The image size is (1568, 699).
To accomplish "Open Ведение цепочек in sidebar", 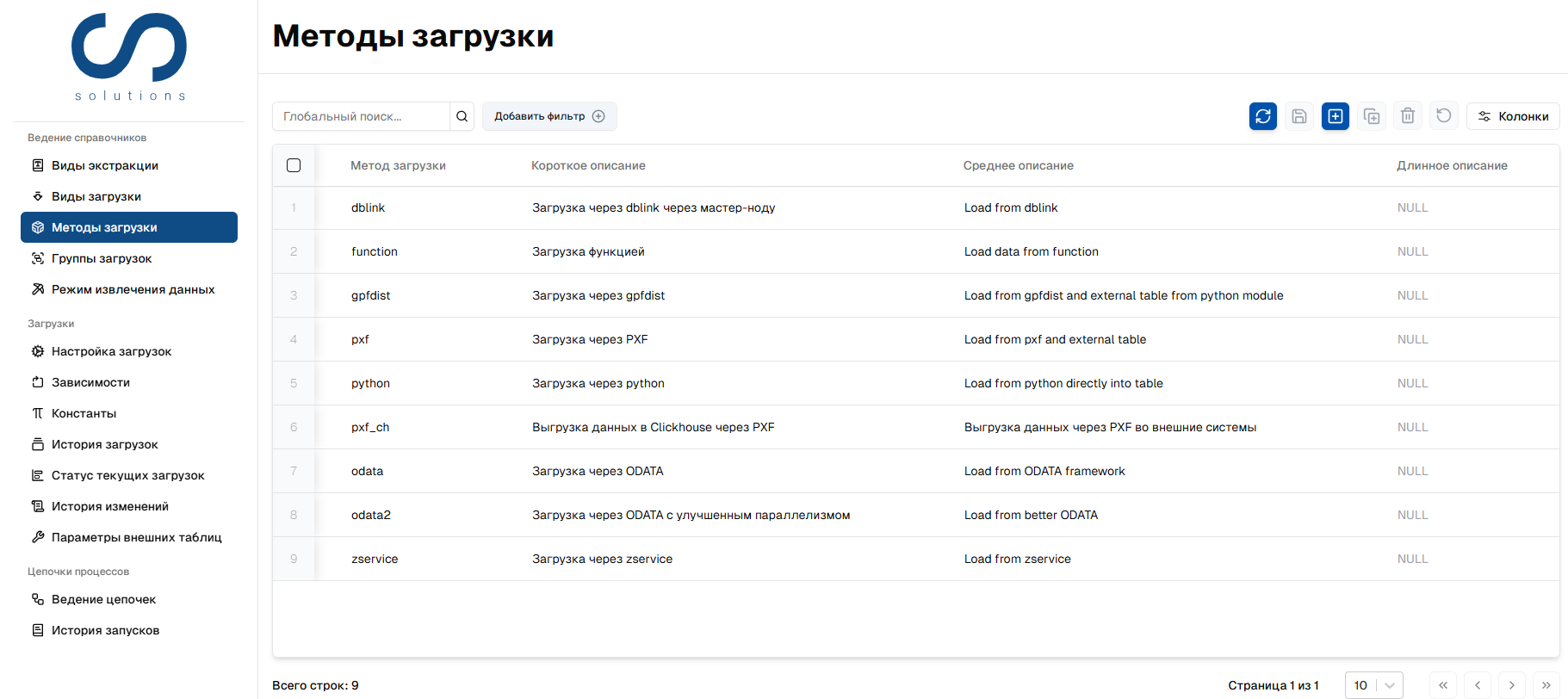I will 103,599.
